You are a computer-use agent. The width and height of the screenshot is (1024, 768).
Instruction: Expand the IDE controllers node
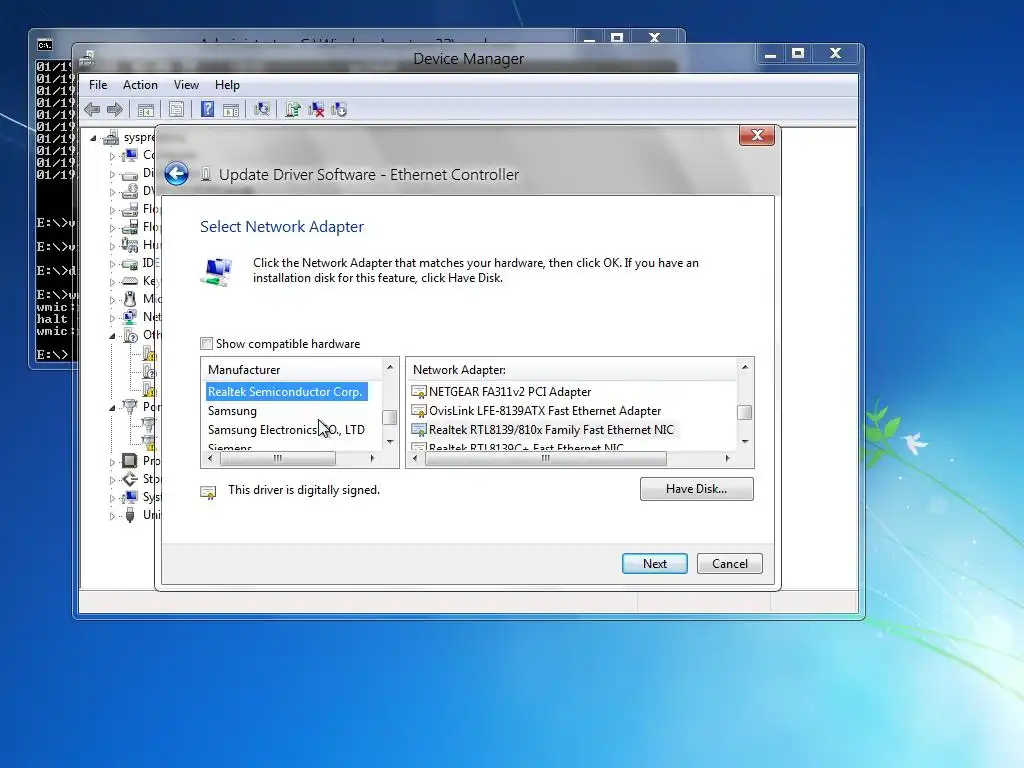pos(112,264)
